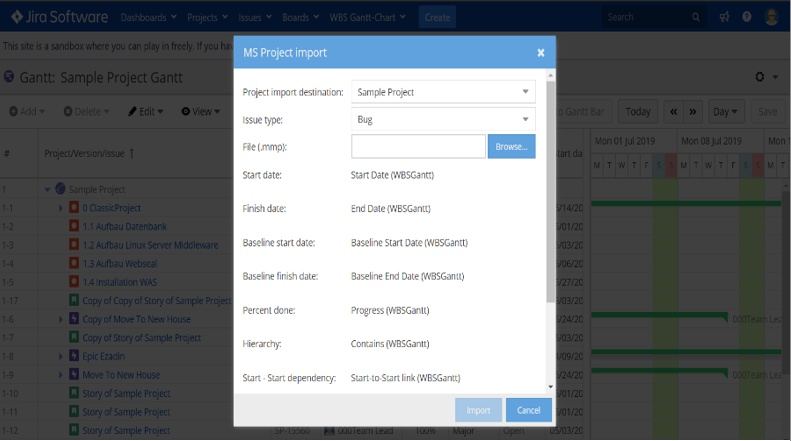Open the help question mark icon
The width and height of the screenshot is (791, 441).
pos(747,17)
